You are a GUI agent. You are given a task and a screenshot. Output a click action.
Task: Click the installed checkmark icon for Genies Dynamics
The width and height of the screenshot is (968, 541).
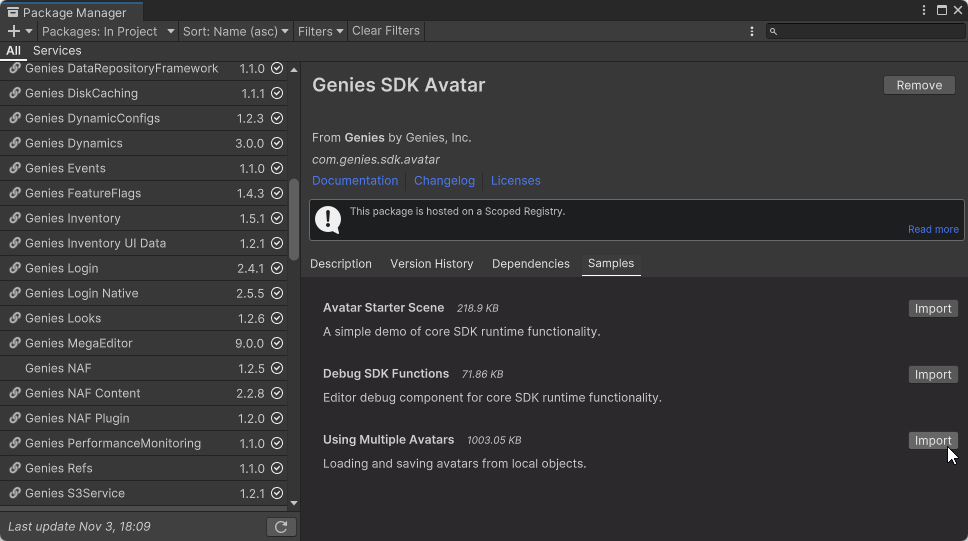(x=277, y=143)
